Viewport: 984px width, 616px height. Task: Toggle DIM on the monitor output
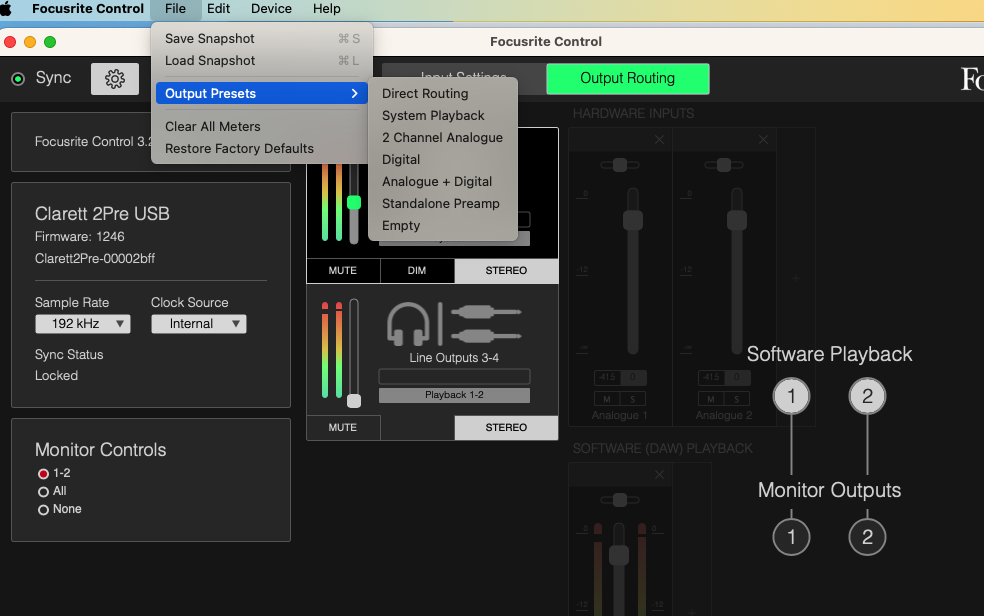click(417, 270)
